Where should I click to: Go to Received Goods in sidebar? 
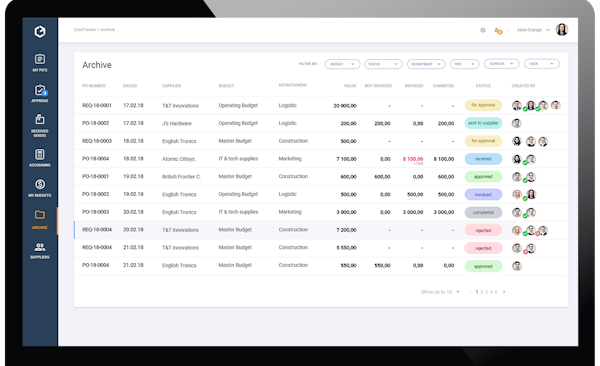(x=40, y=125)
